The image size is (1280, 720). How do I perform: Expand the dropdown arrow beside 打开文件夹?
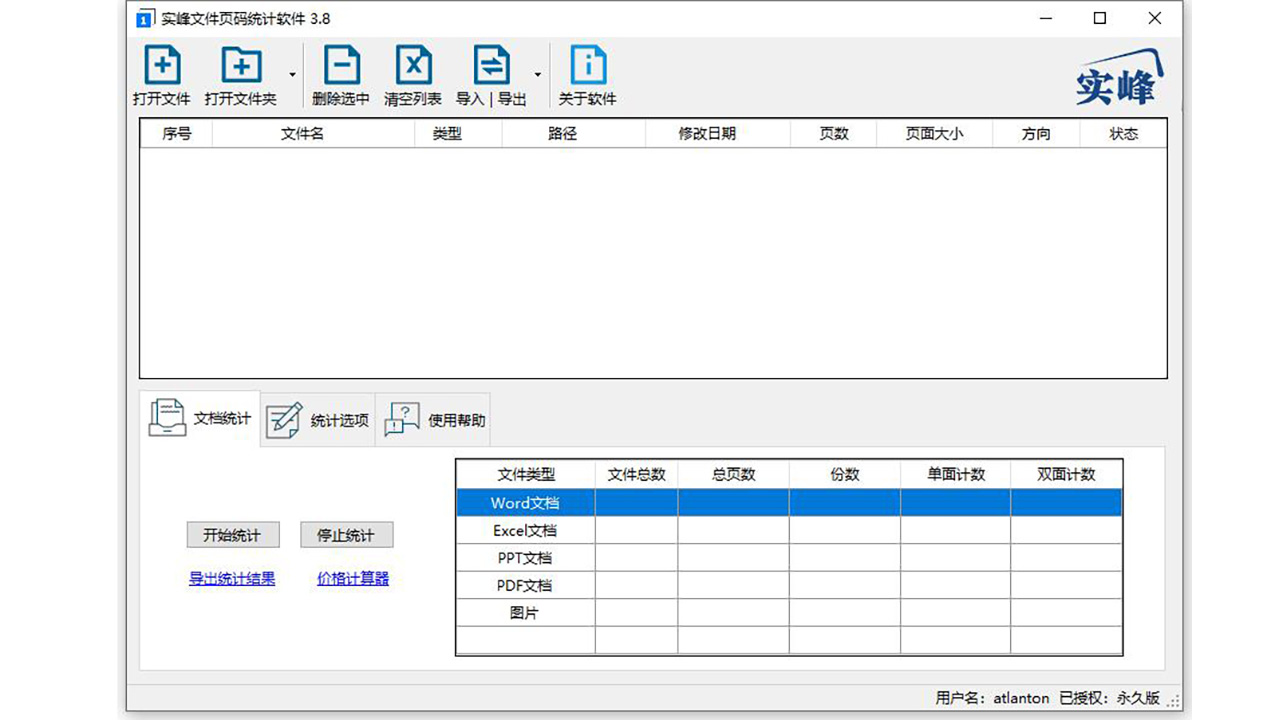click(x=291, y=76)
